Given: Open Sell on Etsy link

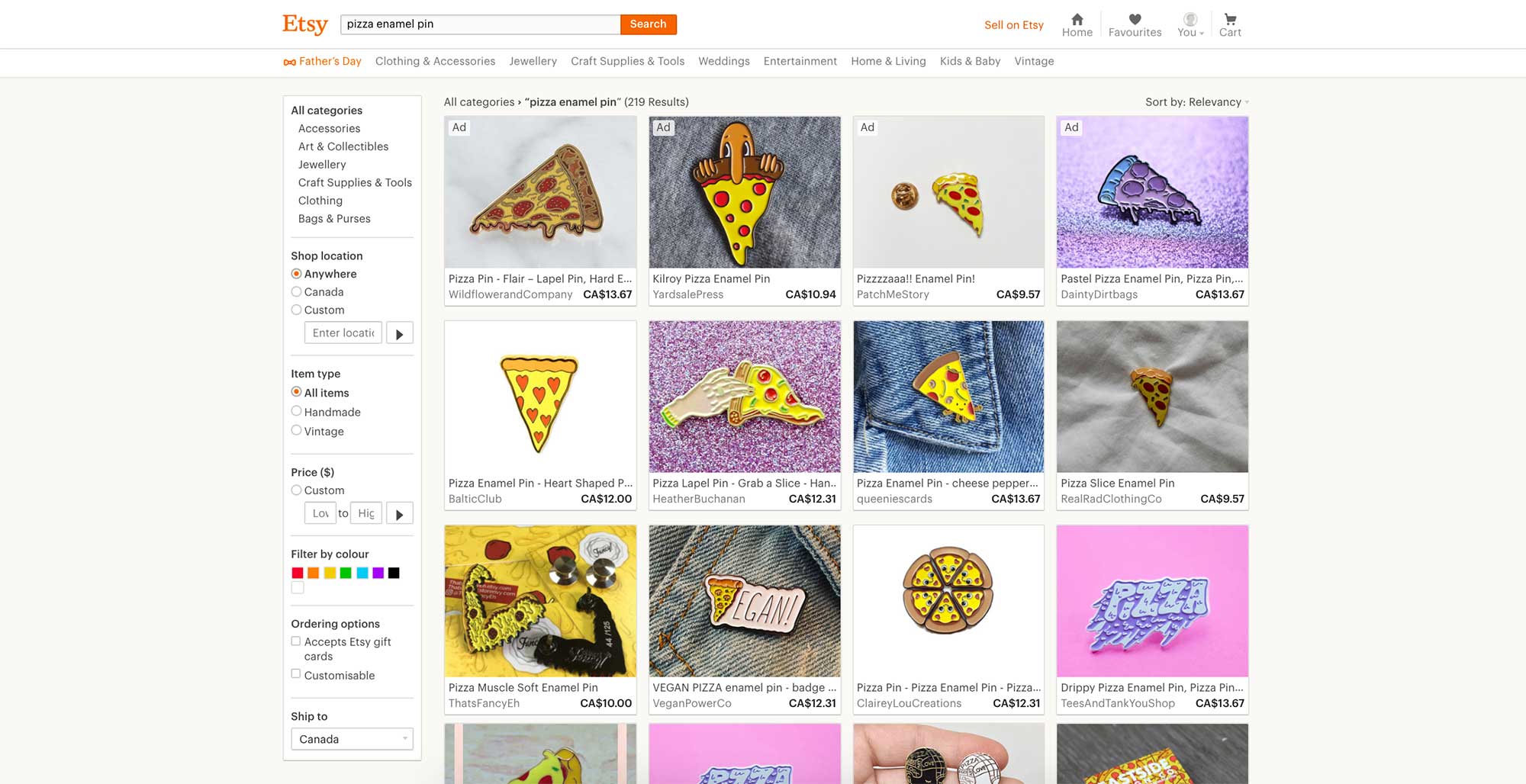Looking at the screenshot, I should point(1013,25).
